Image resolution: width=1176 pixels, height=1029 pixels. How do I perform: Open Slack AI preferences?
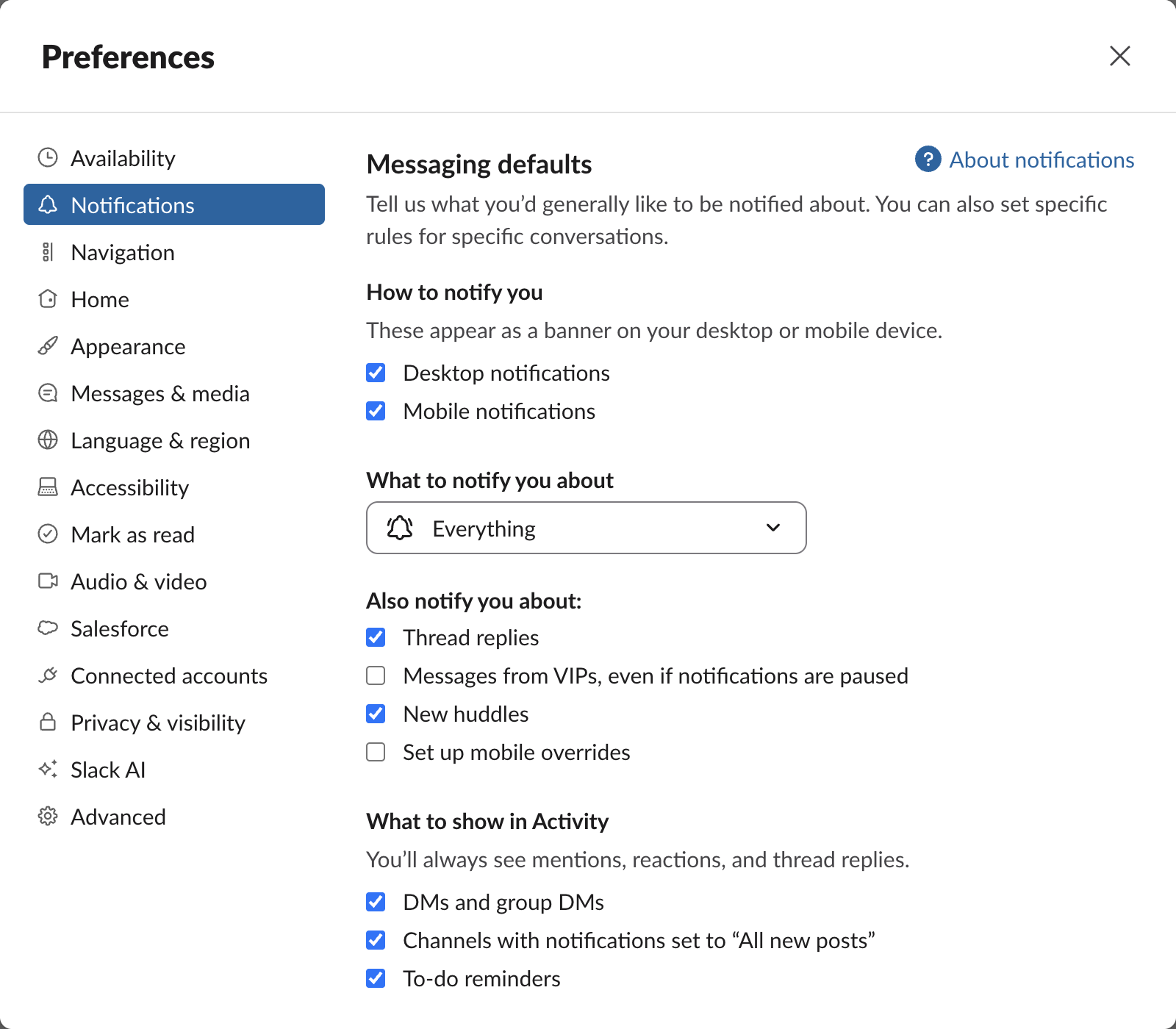click(174, 769)
